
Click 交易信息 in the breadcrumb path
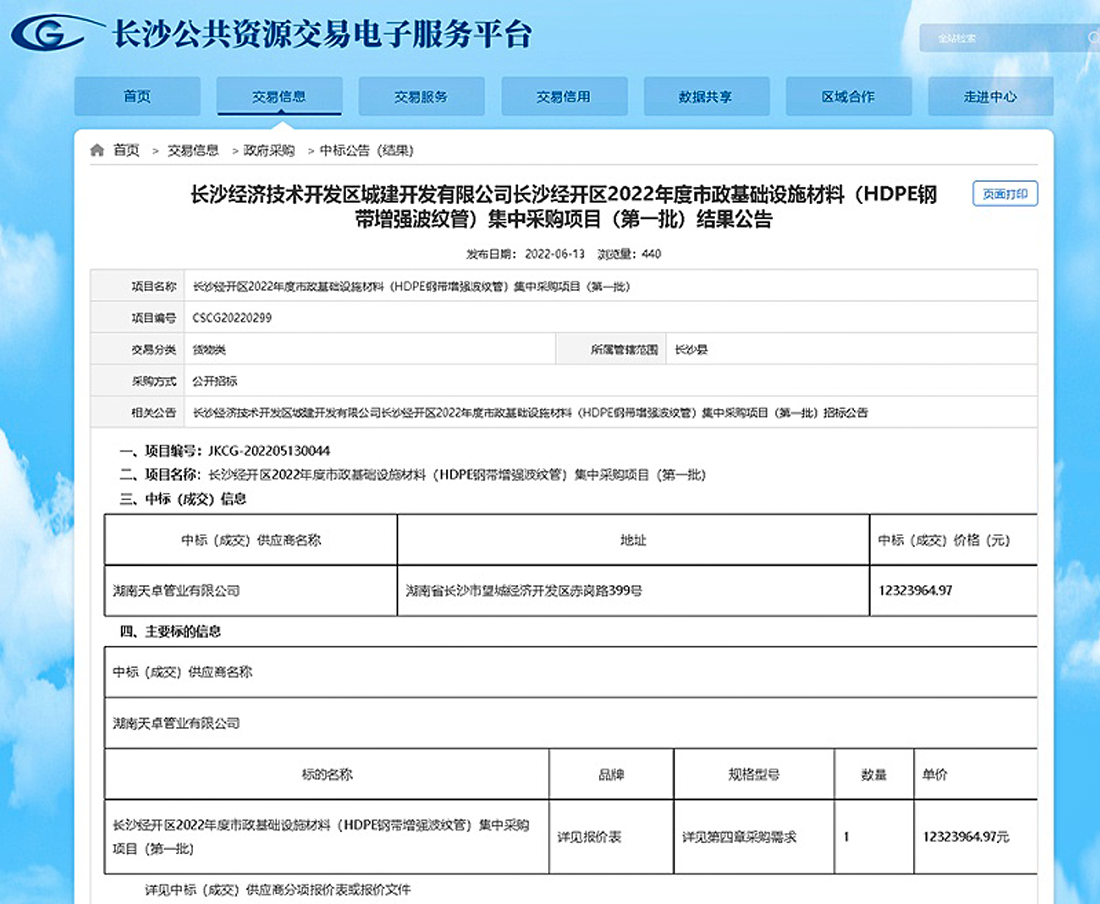coord(193,151)
